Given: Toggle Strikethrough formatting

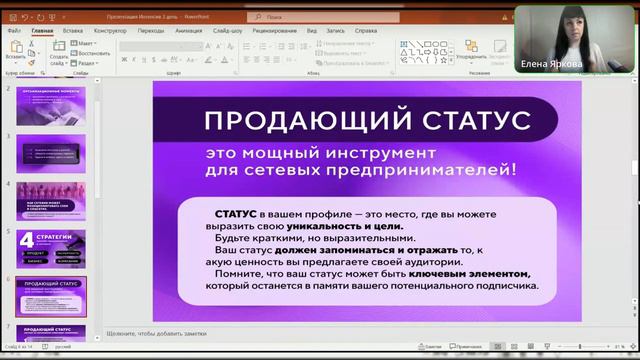Looking at the screenshot, I should pyautogui.click(x=163, y=60).
